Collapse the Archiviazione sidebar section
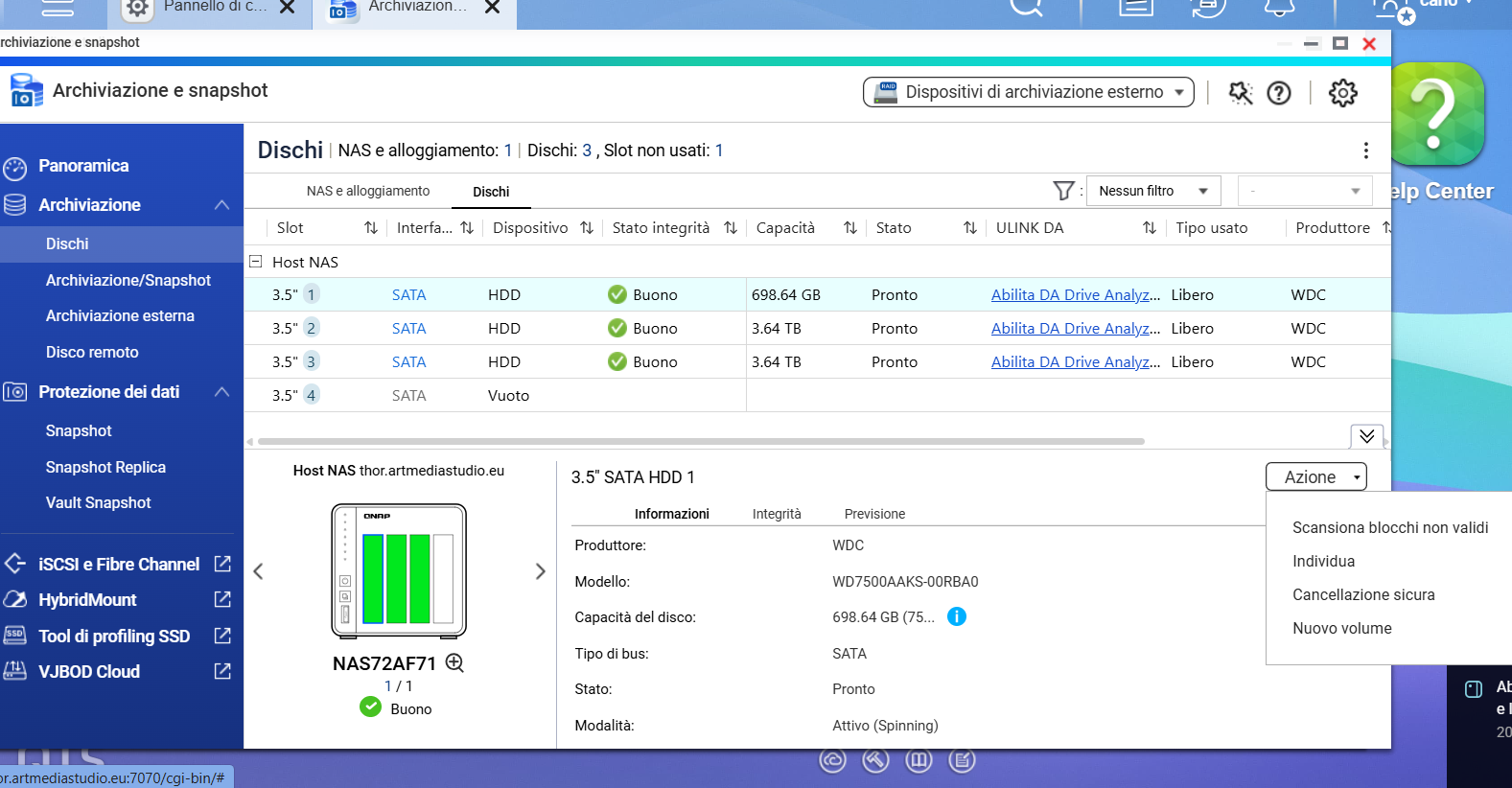Image resolution: width=1512 pixels, height=788 pixels. (x=221, y=205)
